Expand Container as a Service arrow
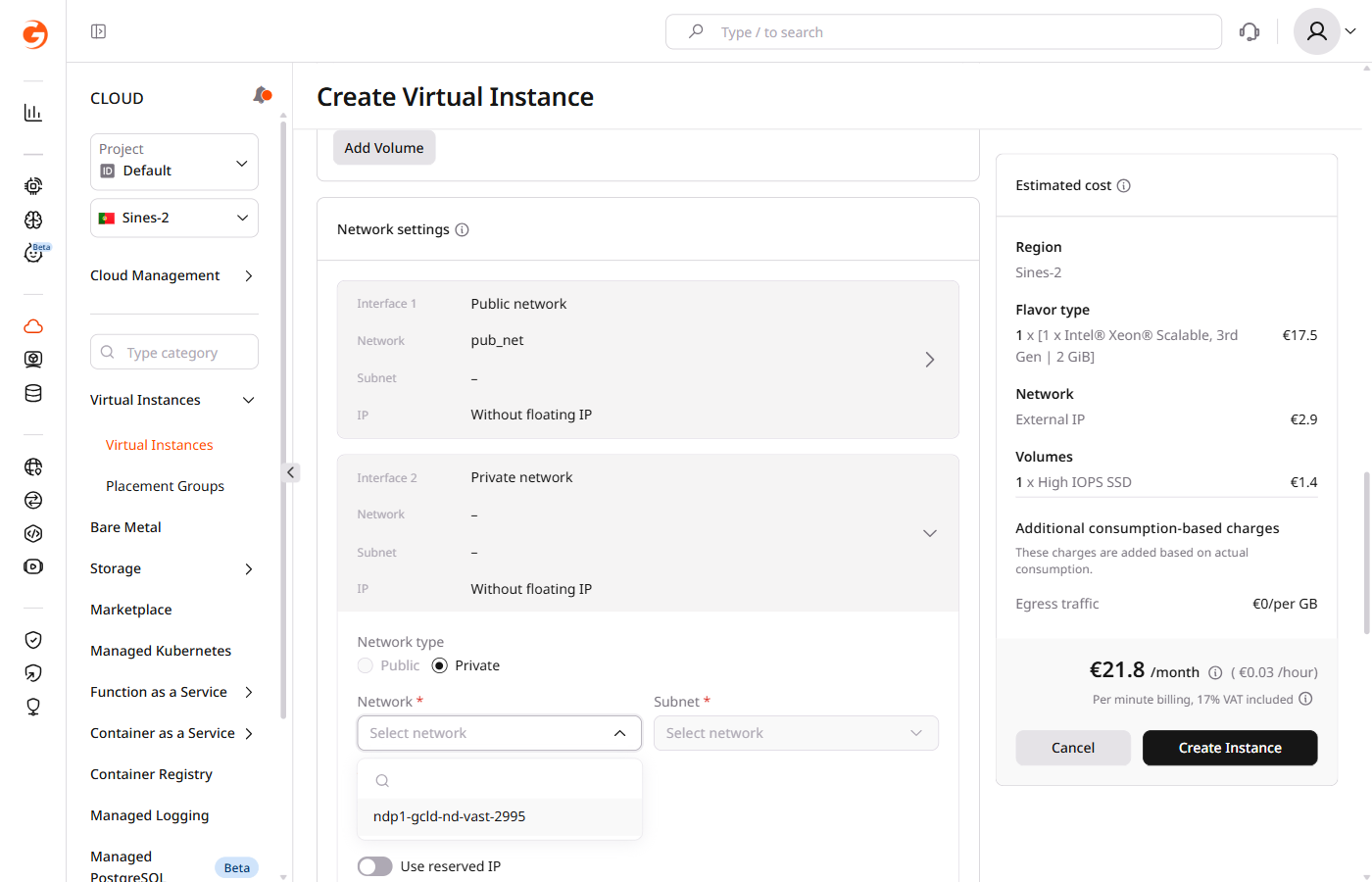This screenshot has width=1372, height=882. tap(249, 733)
